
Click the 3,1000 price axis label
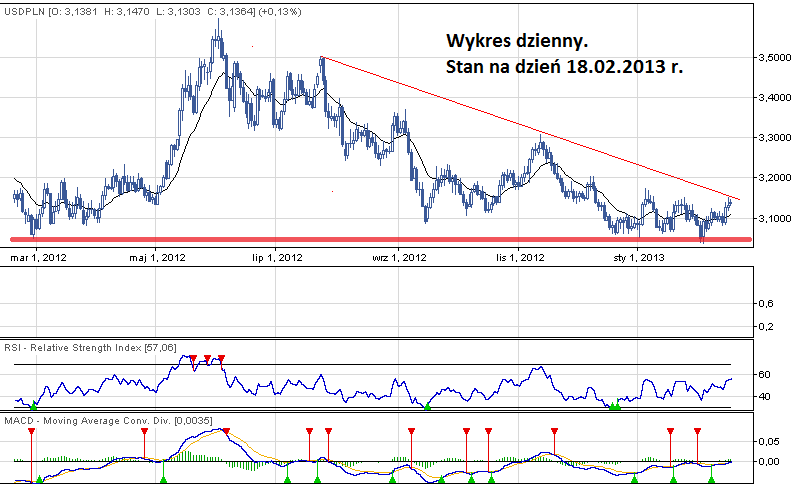click(775, 218)
